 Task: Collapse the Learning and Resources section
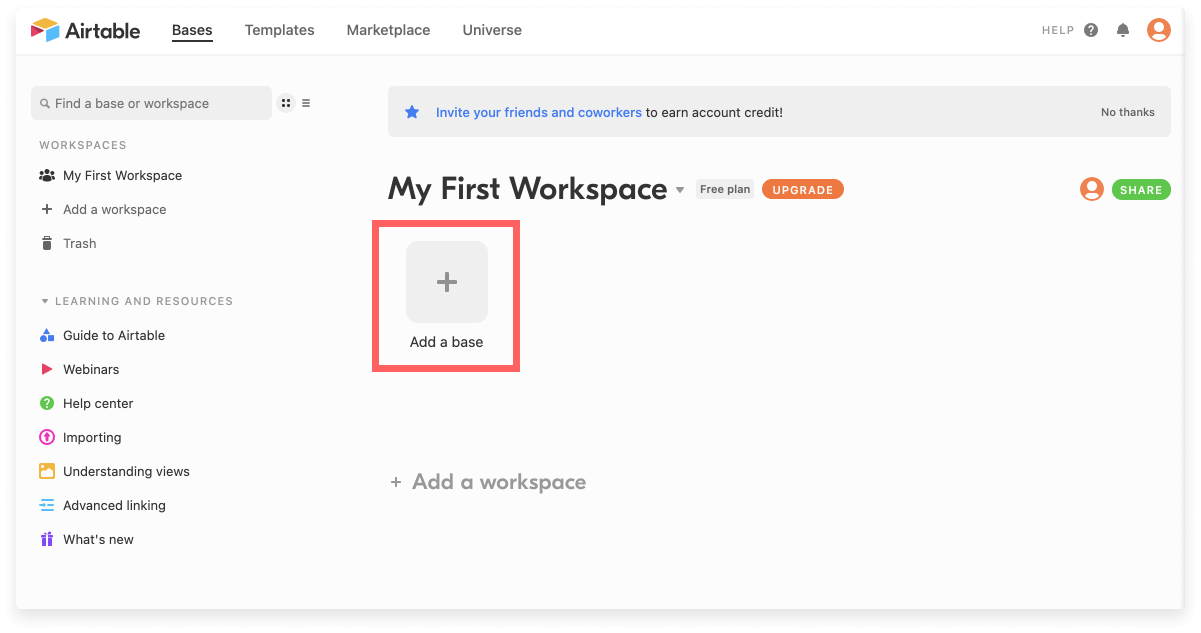pyautogui.click(x=136, y=301)
